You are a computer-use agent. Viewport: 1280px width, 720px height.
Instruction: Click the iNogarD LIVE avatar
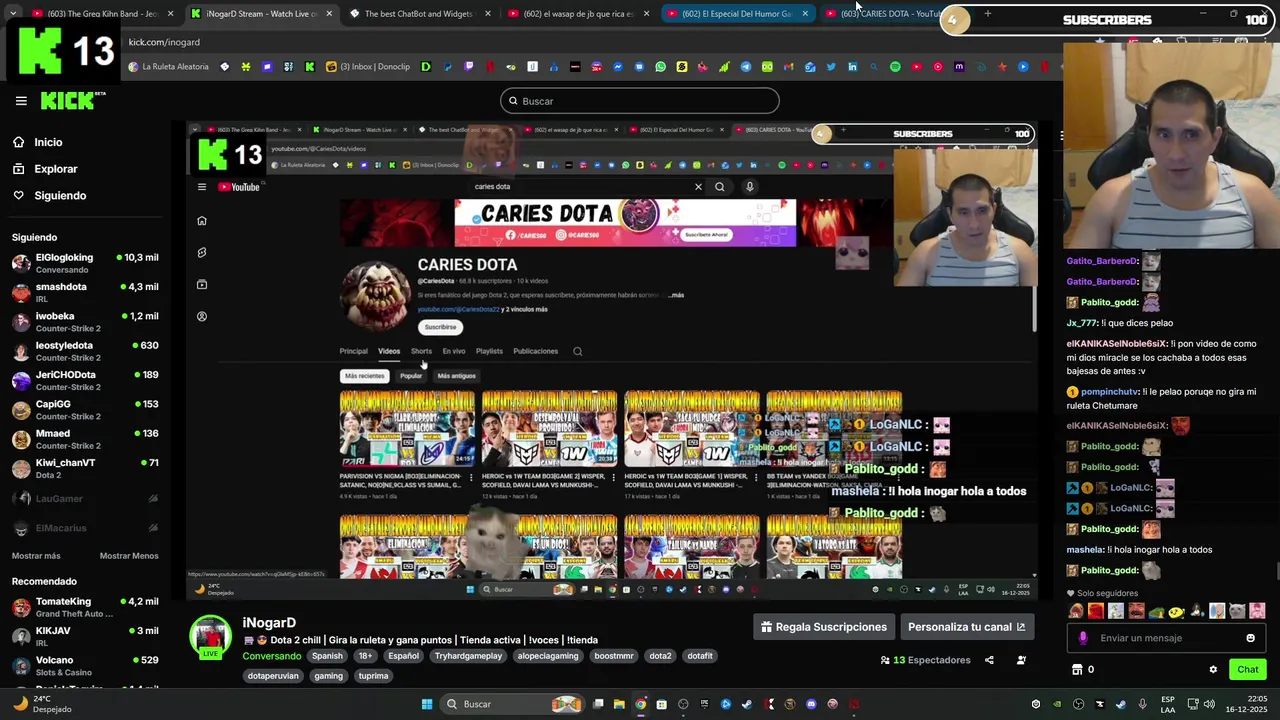point(211,638)
